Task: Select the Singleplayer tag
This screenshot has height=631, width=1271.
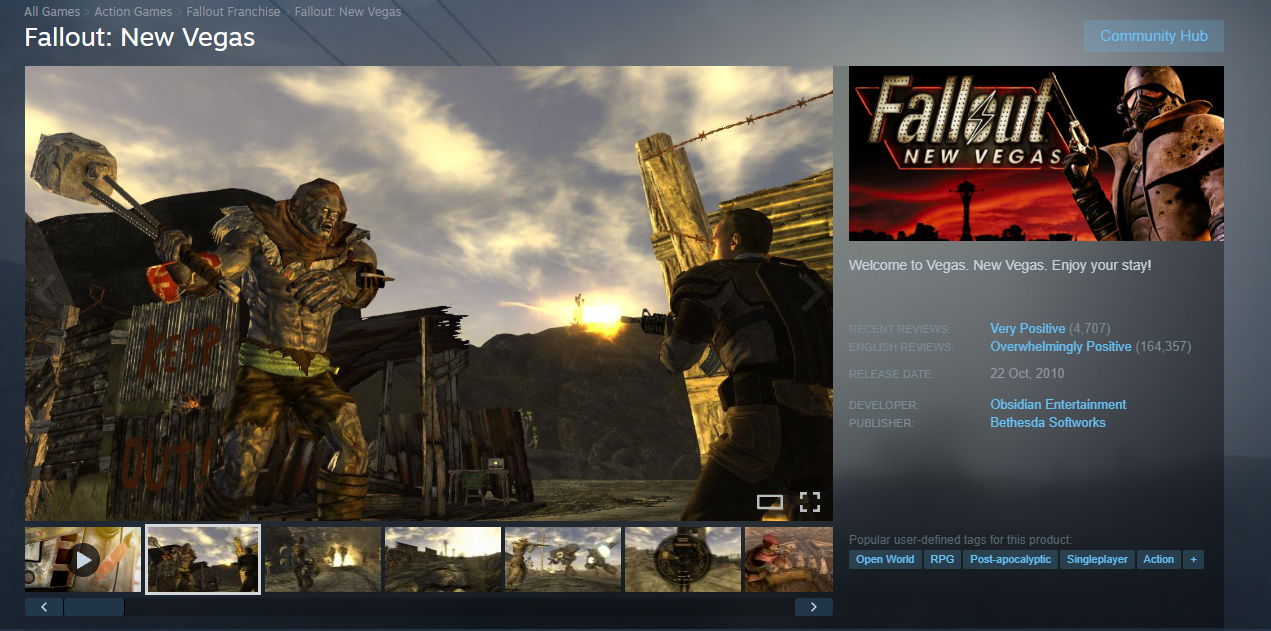Action: [x=1096, y=559]
